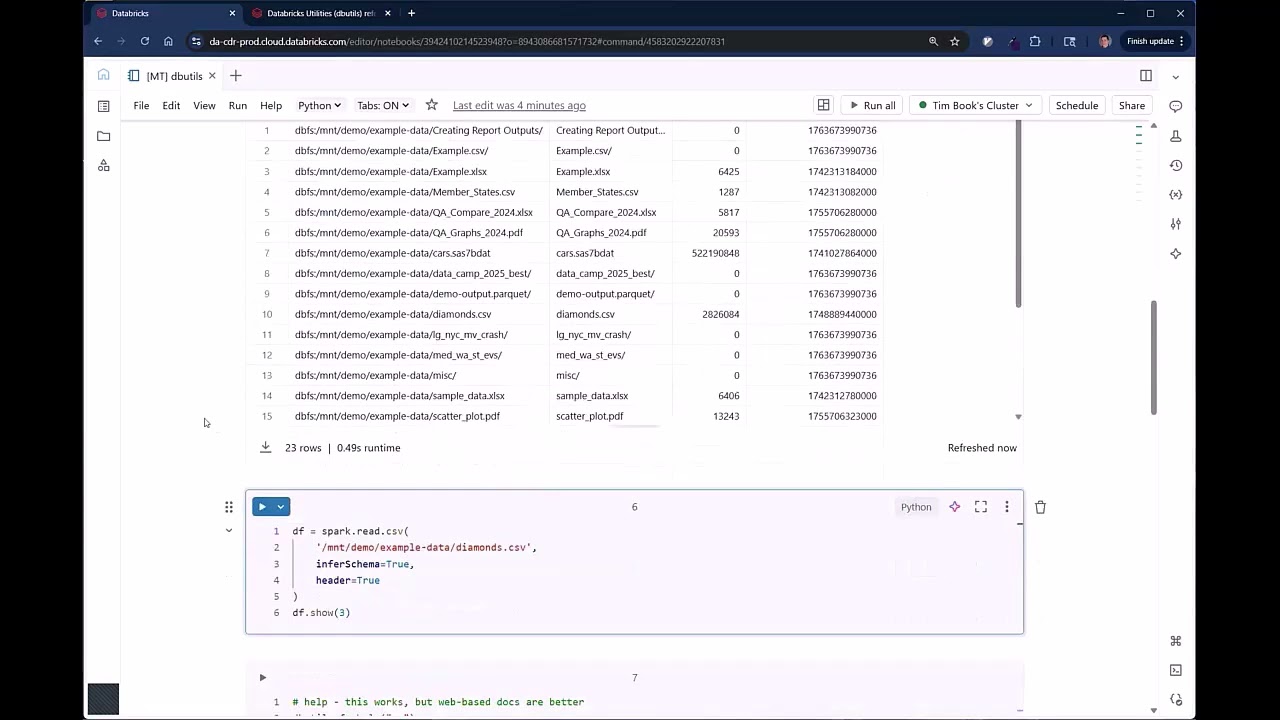Open the web terminal icon
The width and height of the screenshot is (1280, 720).
click(1176, 670)
